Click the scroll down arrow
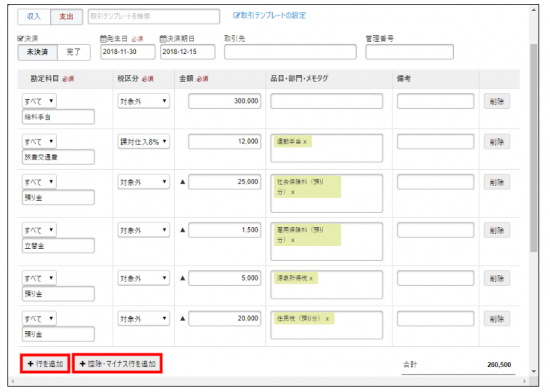 coord(534,371)
